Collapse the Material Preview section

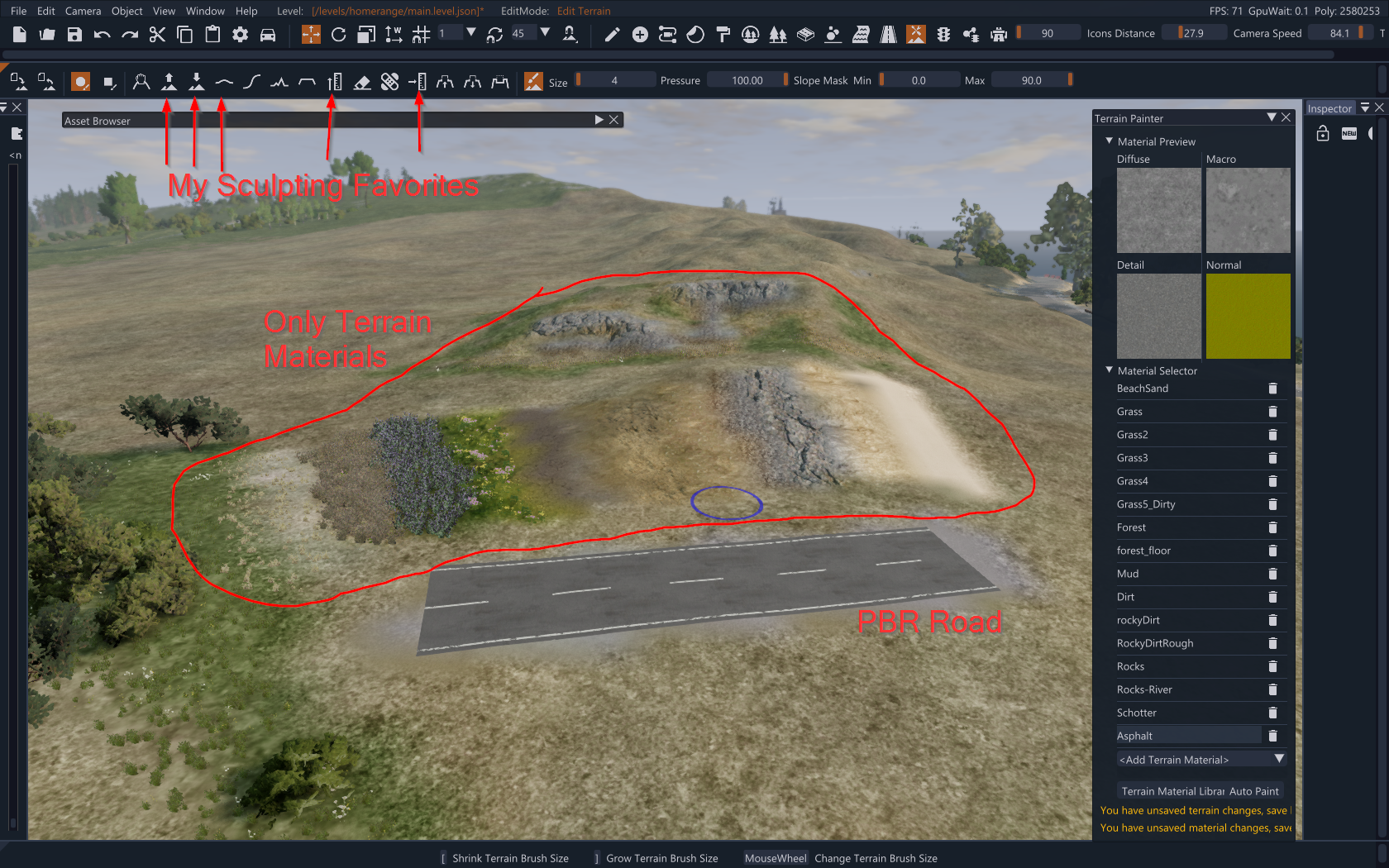(1110, 141)
